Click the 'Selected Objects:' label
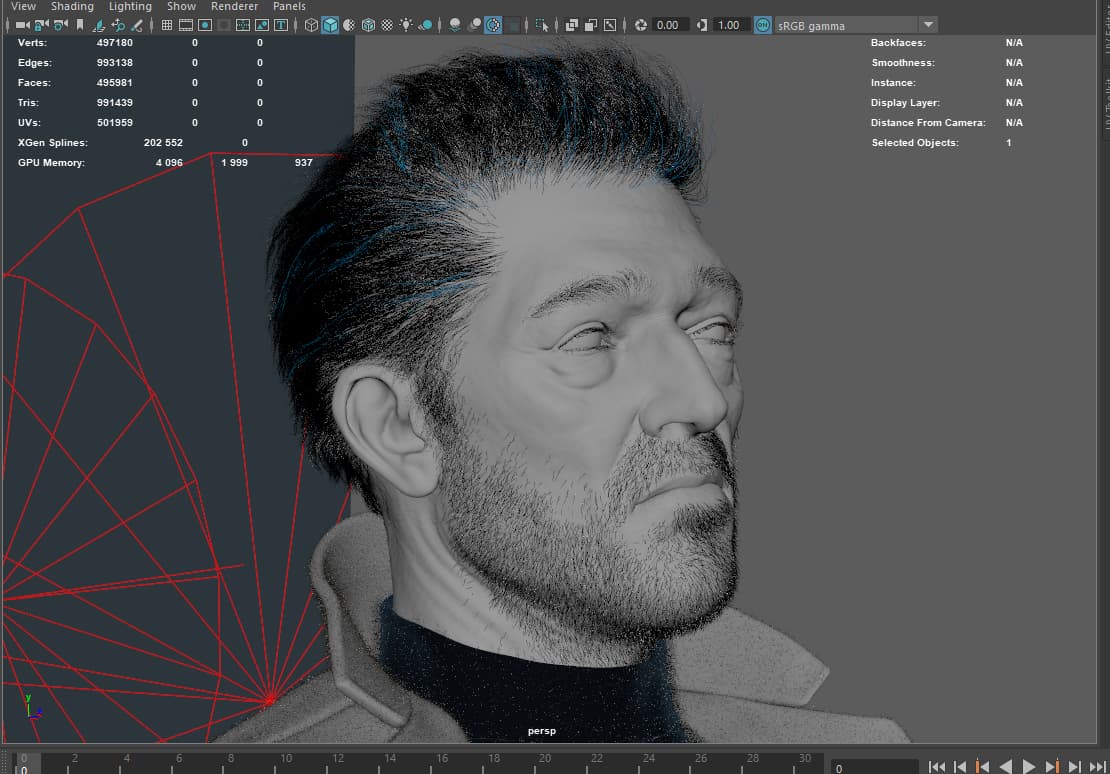This screenshot has height=774, width=1110. point(915,142)
